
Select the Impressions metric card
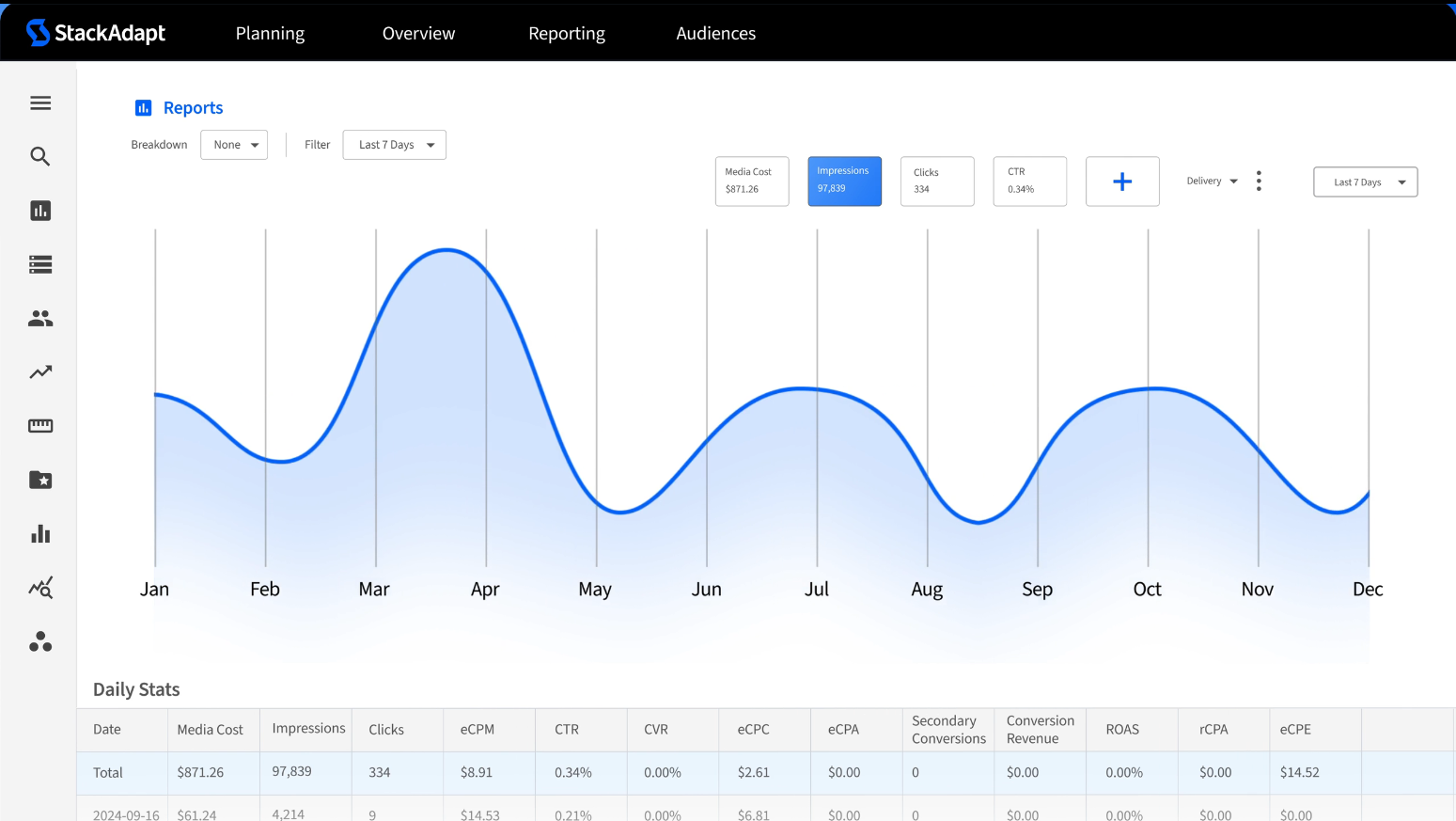click(845, 182)
